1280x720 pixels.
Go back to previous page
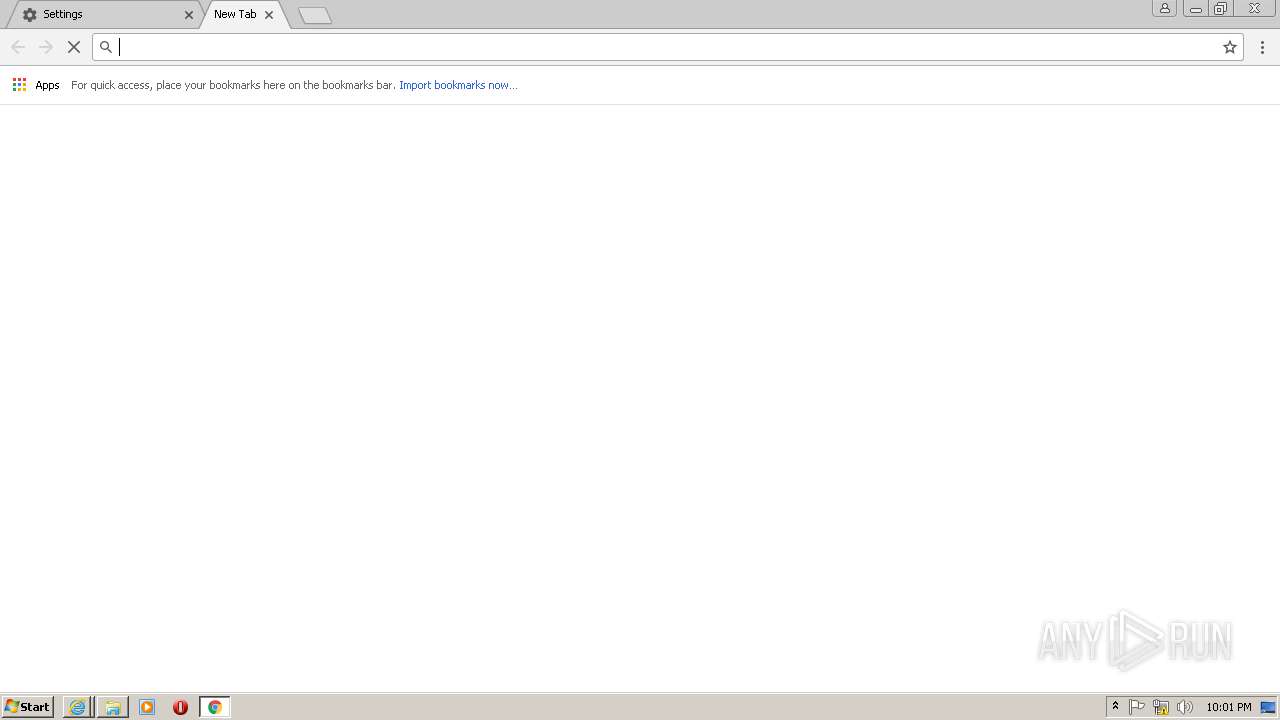point(18,47)
